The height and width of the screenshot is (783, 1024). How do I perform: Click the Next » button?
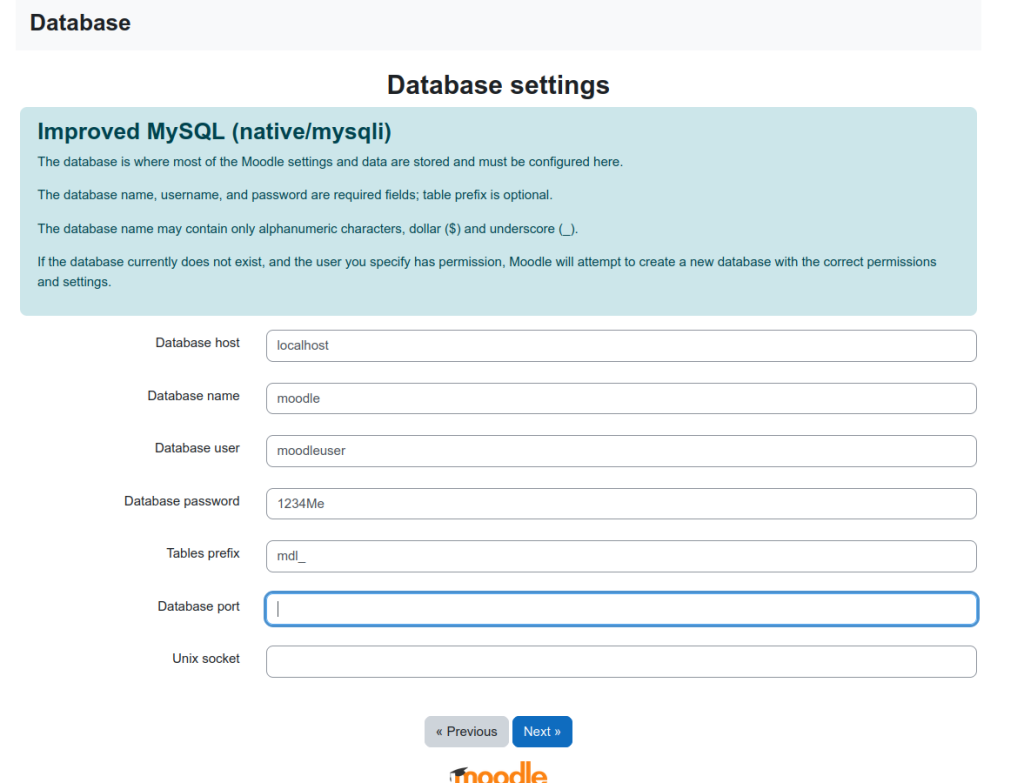tap(542, 732)
